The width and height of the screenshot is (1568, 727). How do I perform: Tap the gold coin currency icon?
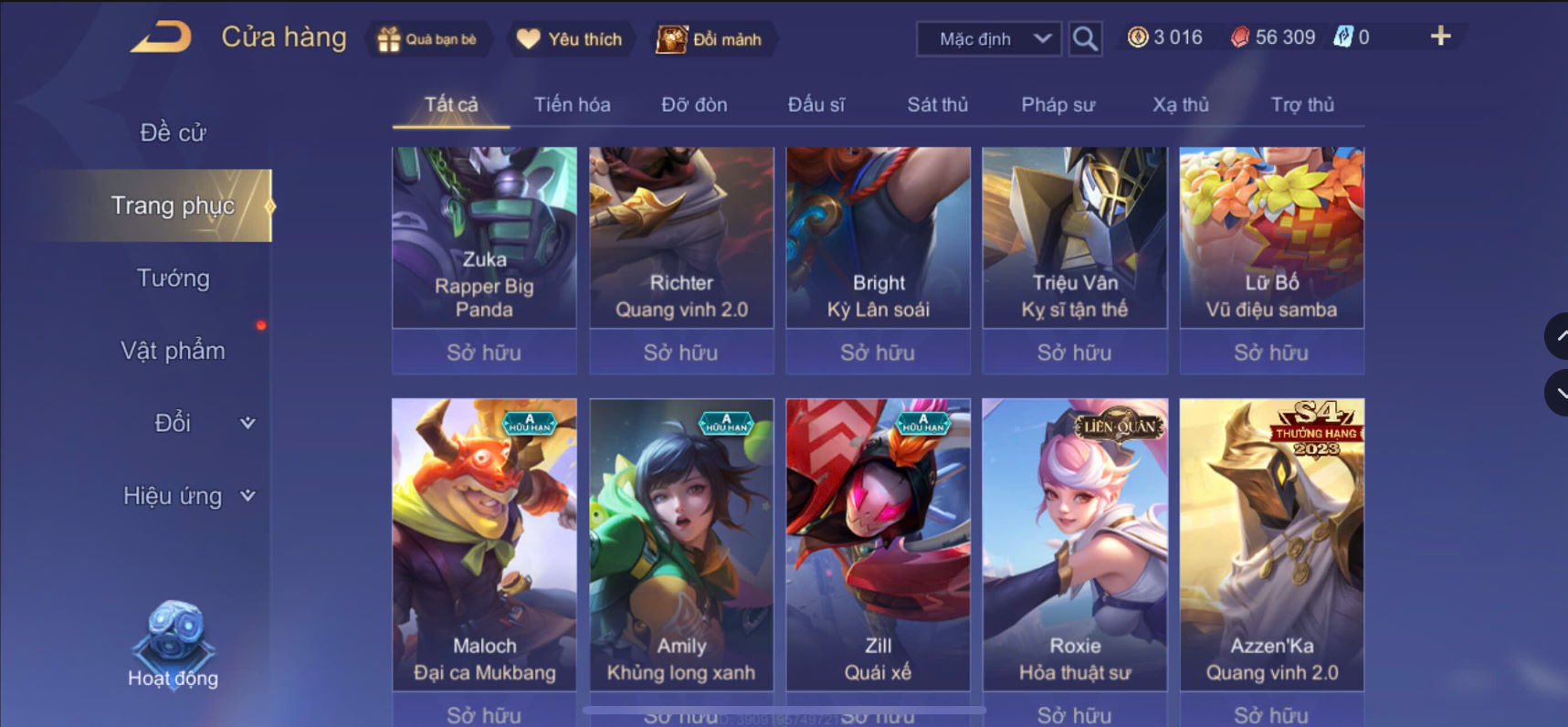[x=1138, y=37]
